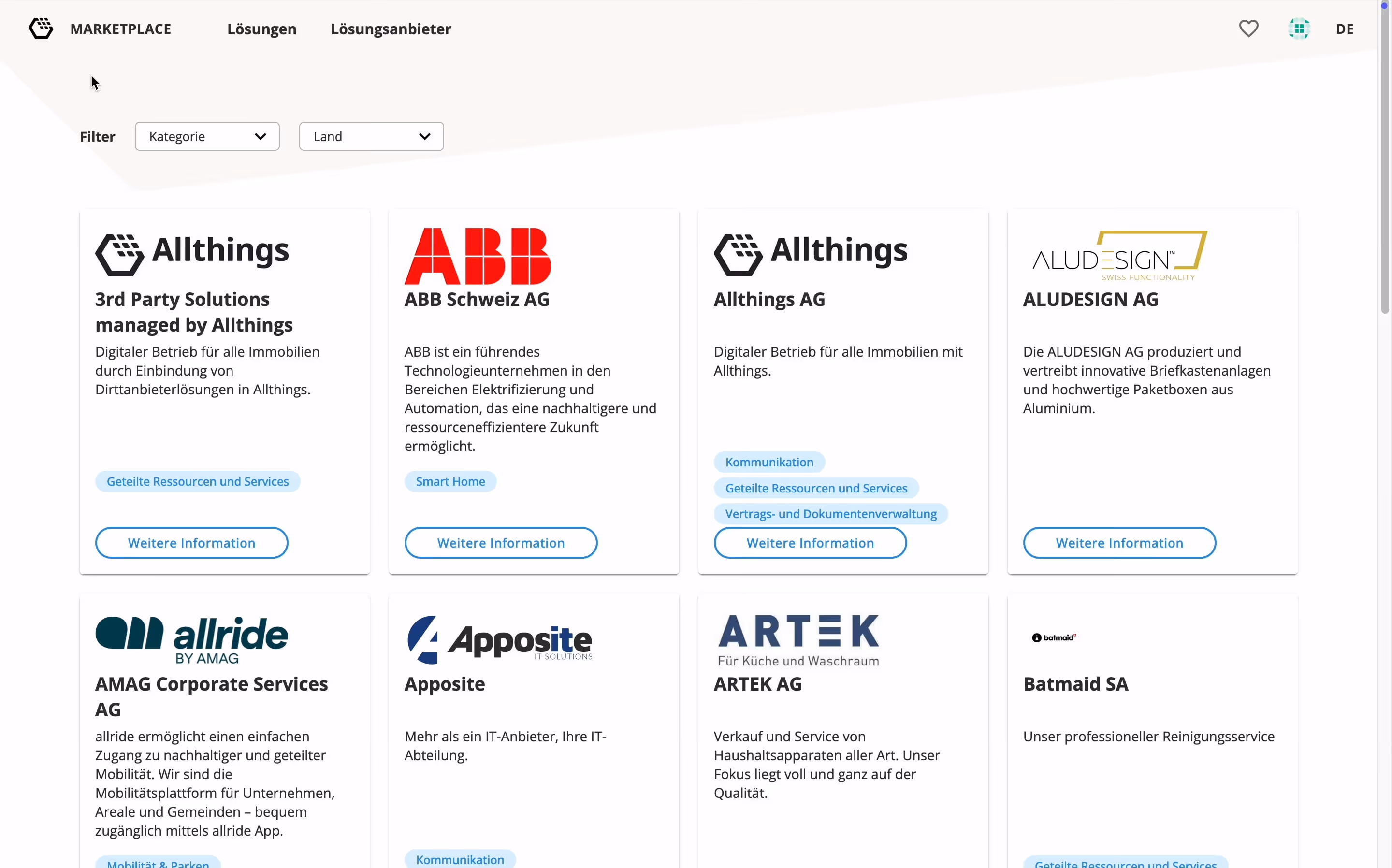Open the DE language selector

coord(1344,29)
